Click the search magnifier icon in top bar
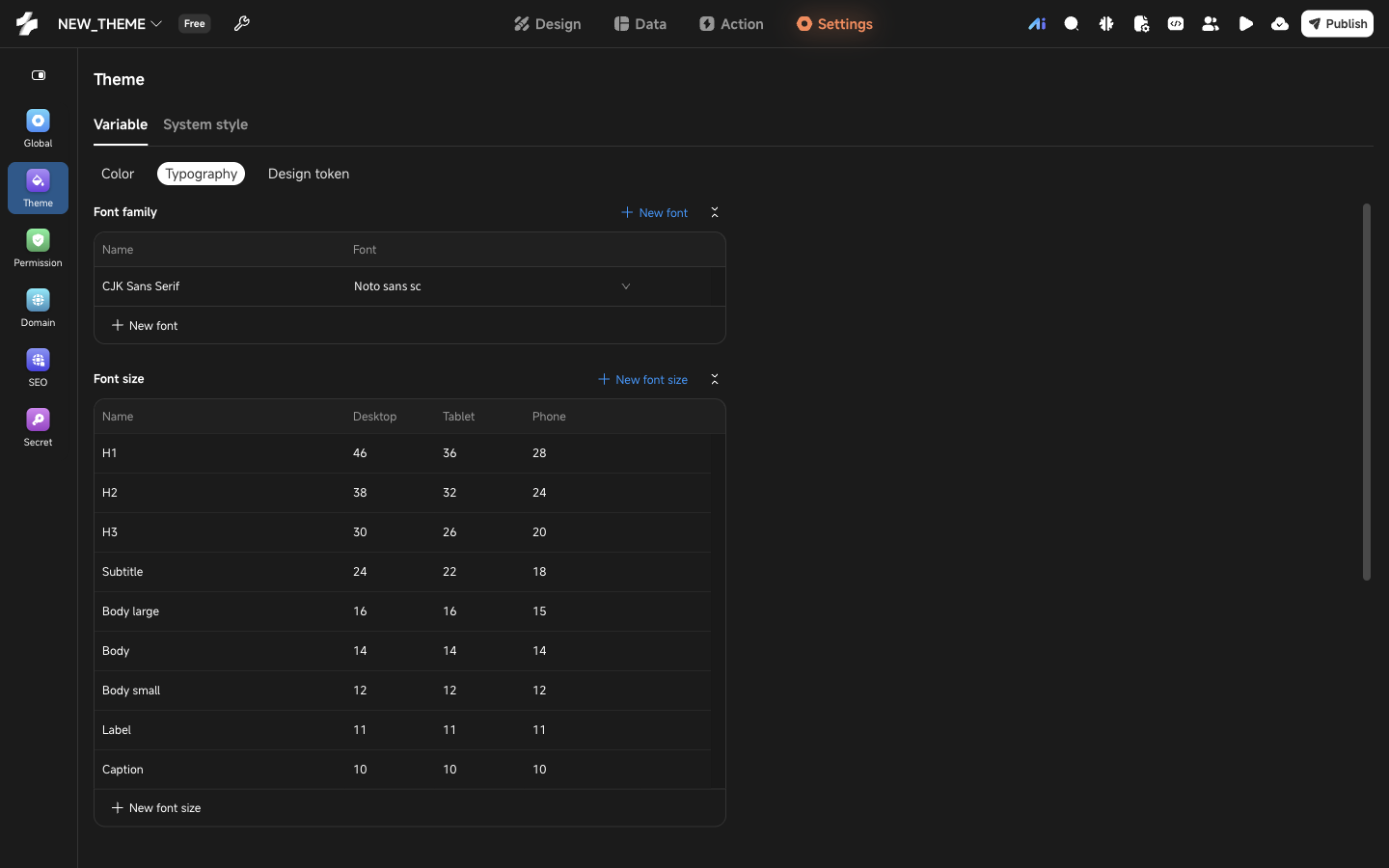This screenshot has height=868, width=1389. 1072,24
